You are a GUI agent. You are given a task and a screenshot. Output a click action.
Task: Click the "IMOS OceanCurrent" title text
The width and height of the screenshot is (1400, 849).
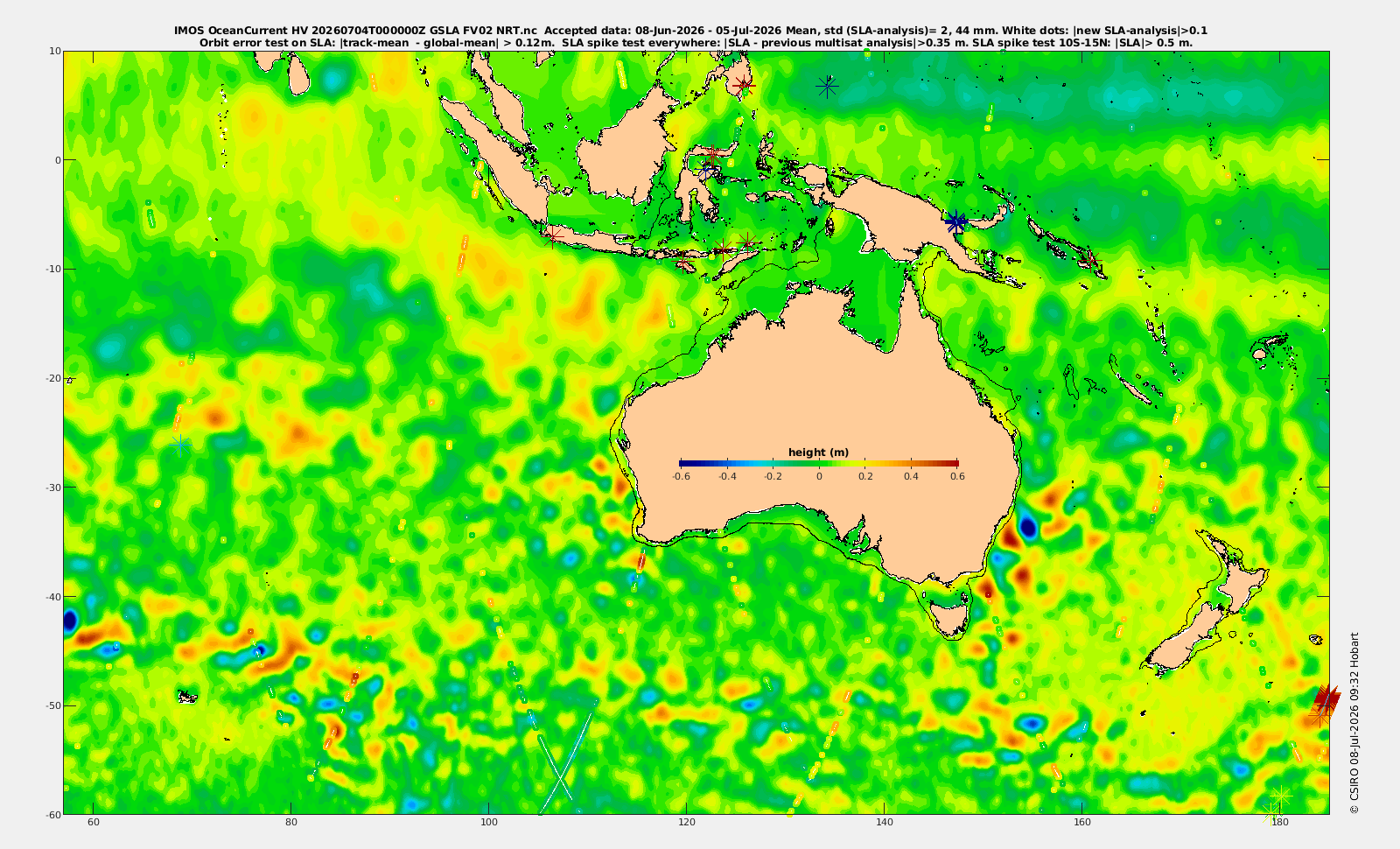232,31
